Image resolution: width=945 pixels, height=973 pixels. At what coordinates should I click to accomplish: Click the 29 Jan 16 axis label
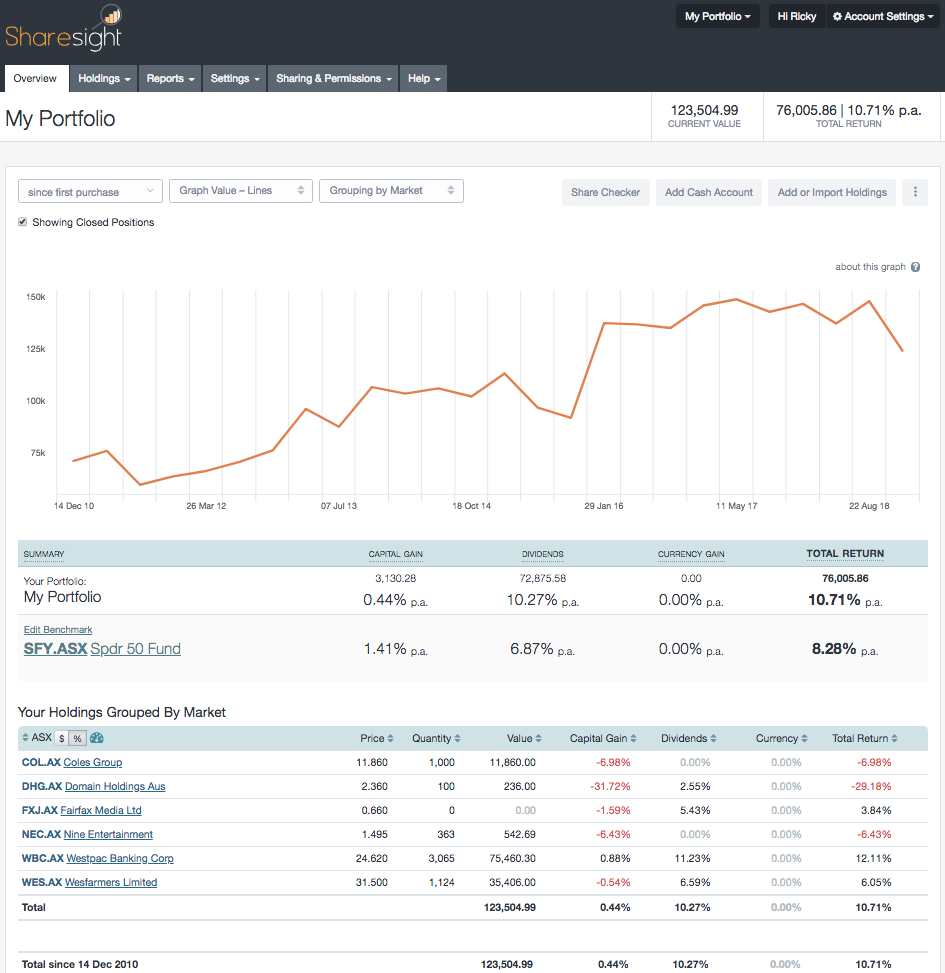pos(604,506)
